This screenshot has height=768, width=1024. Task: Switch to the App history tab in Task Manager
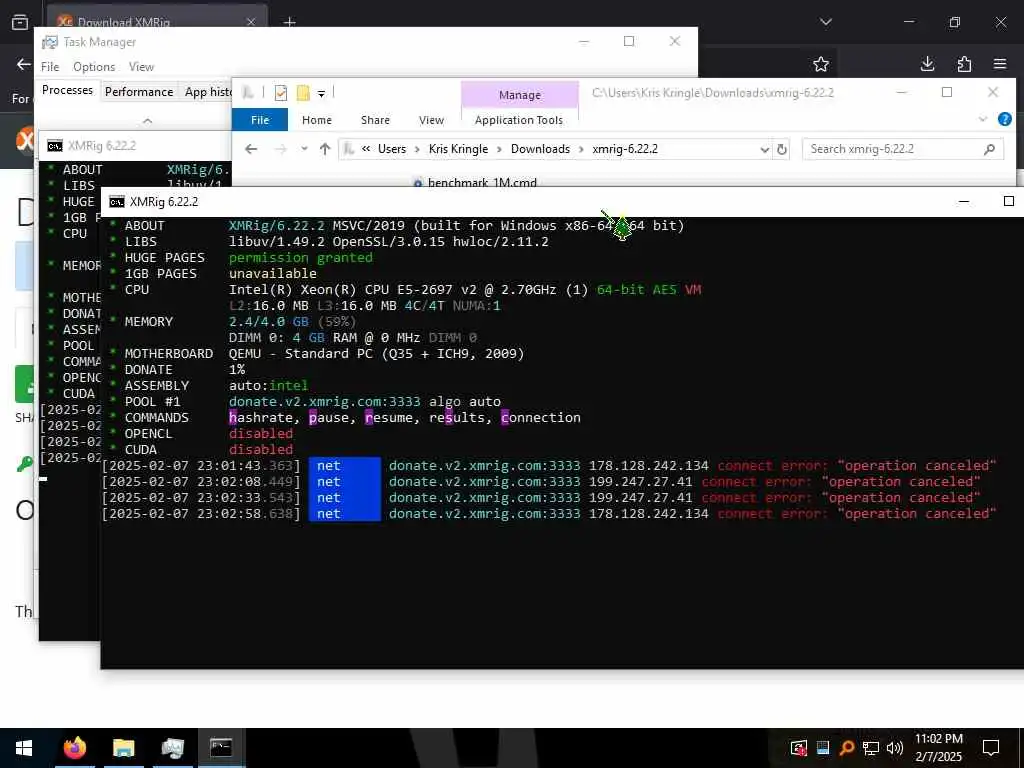click(x=208, y=91)
